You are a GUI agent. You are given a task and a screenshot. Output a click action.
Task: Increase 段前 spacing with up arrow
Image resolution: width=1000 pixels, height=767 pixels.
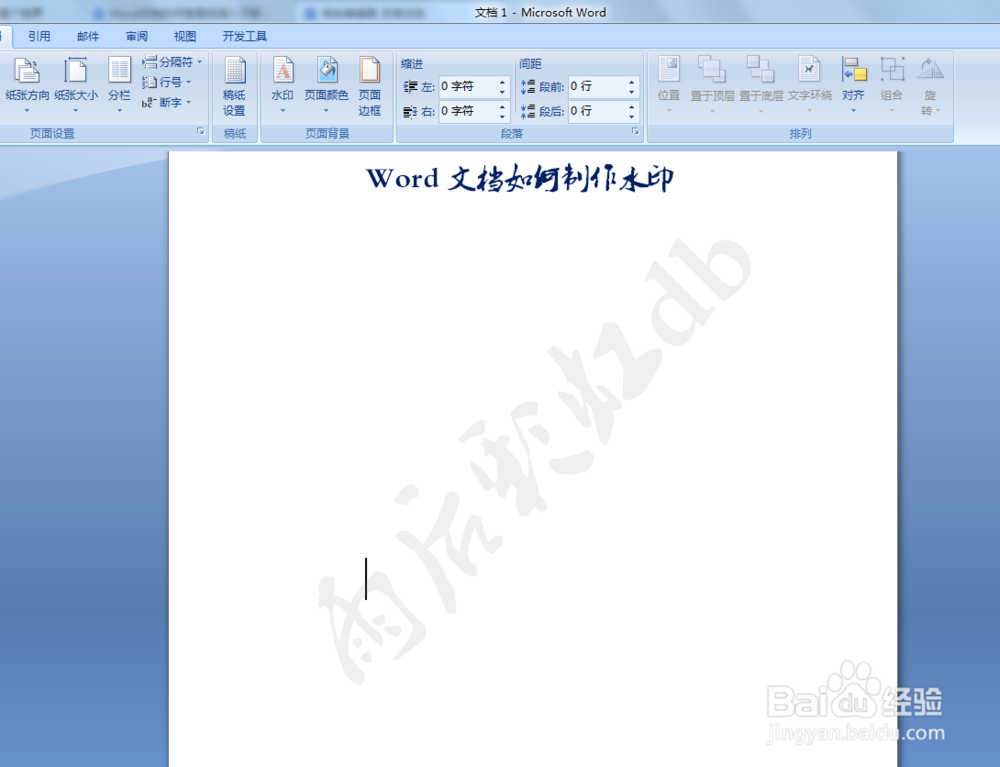click(632, 82)
